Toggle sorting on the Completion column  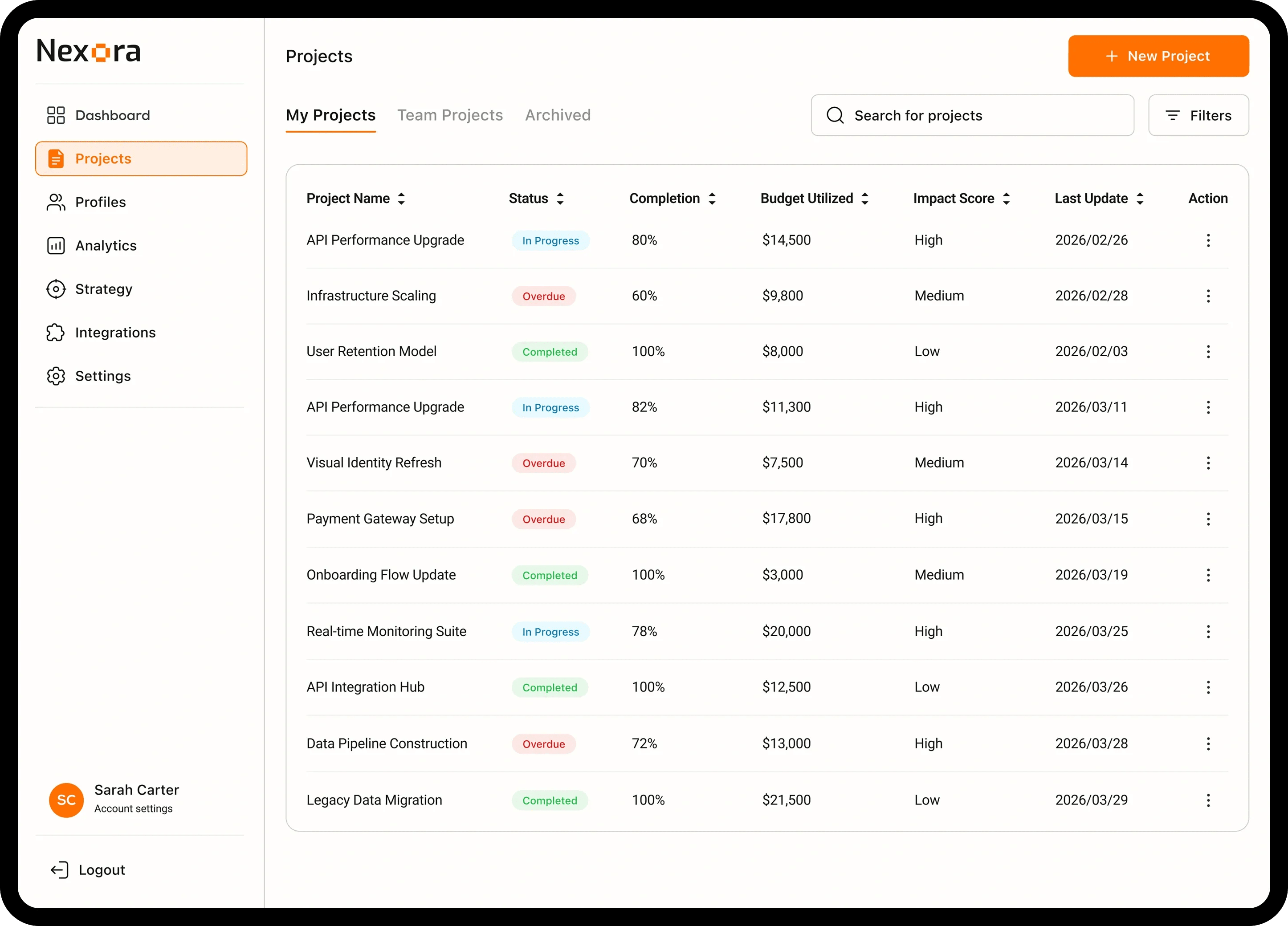(x=712, y=199)
